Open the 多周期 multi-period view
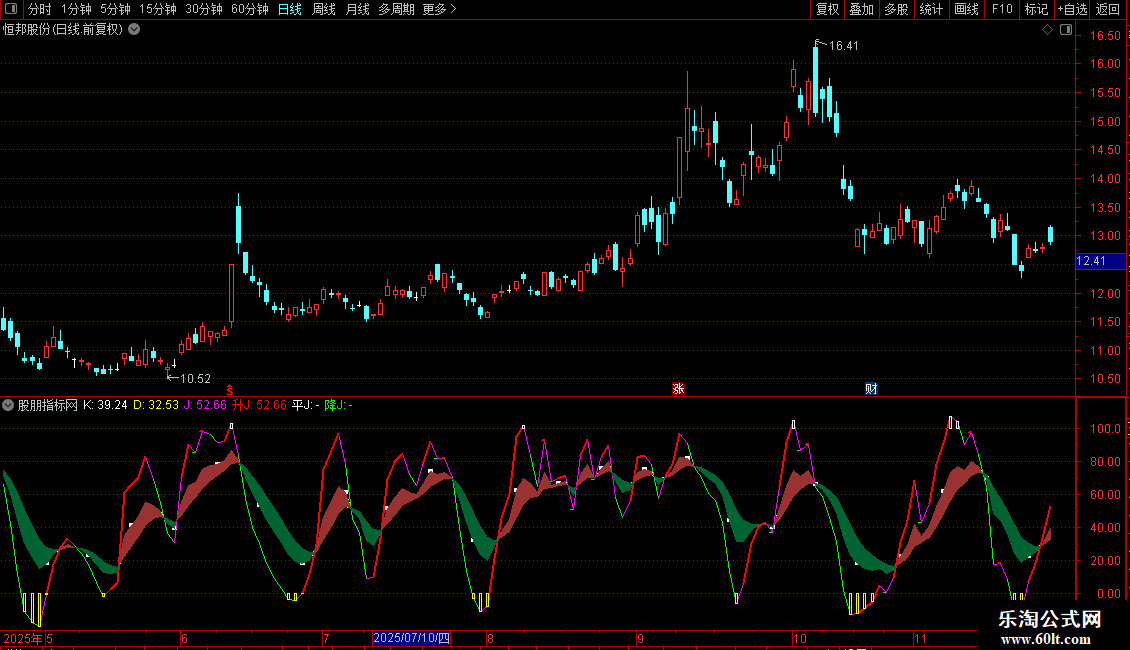1130x650 pixels. [396, 9]
